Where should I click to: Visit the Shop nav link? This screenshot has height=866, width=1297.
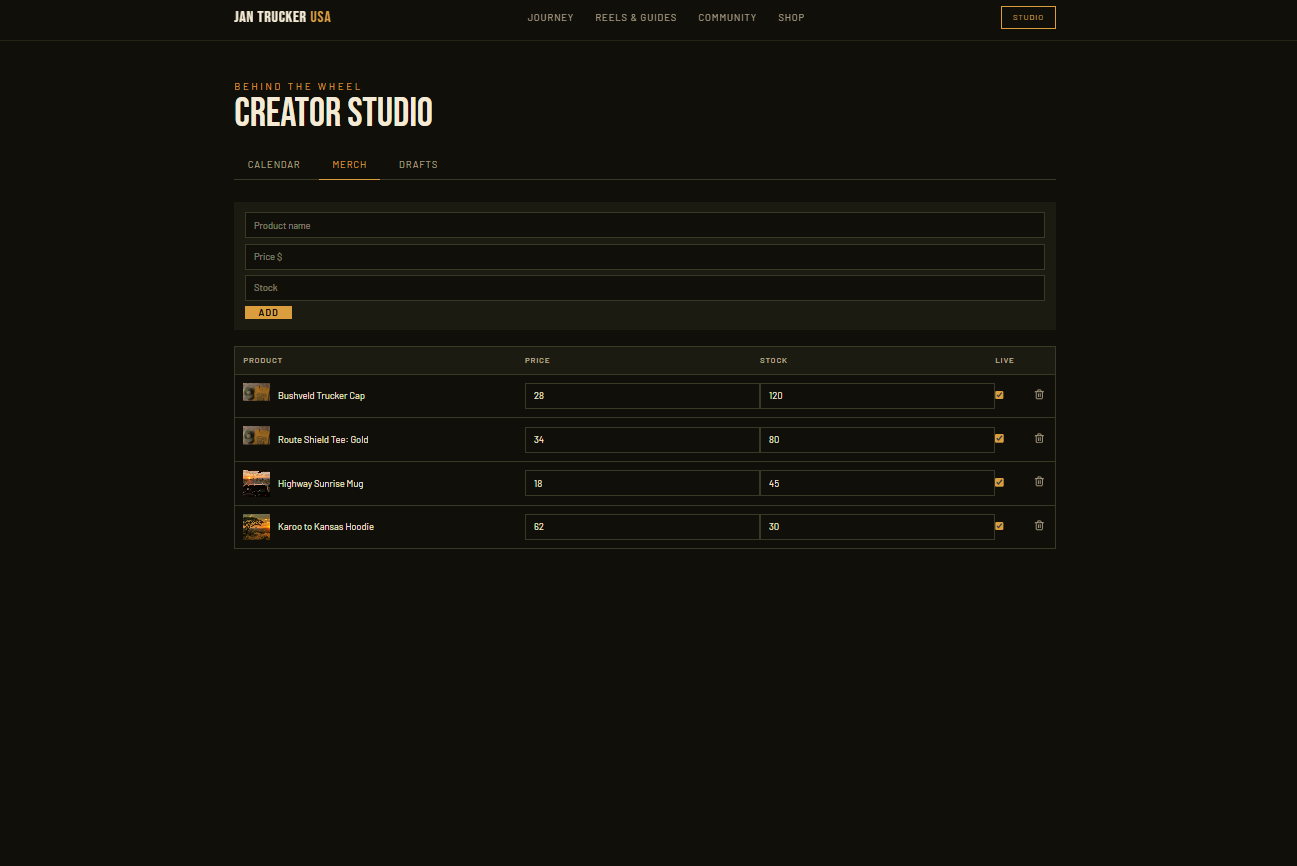tap(791, 18)
